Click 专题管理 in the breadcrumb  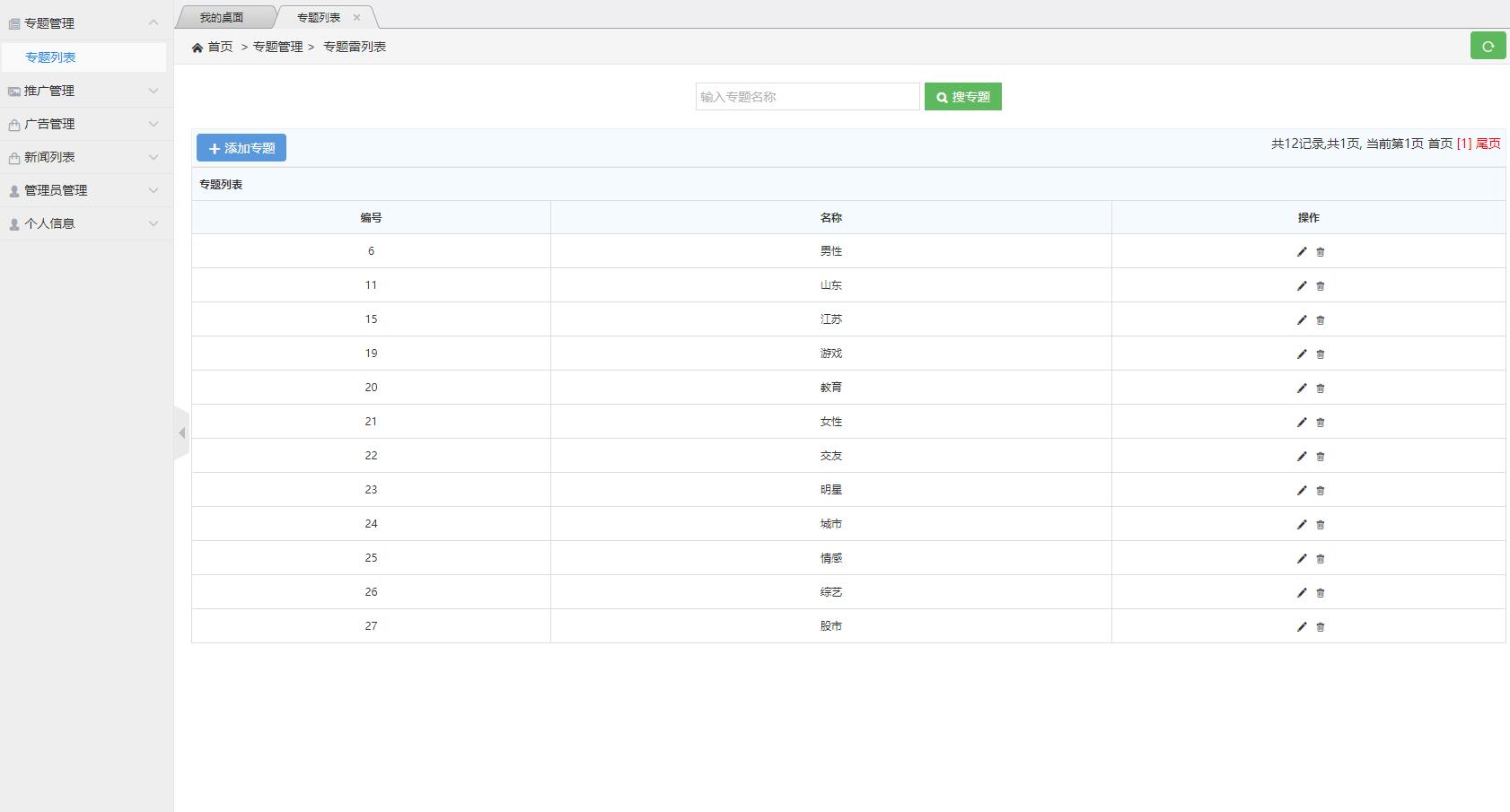(x=278, y=47)
